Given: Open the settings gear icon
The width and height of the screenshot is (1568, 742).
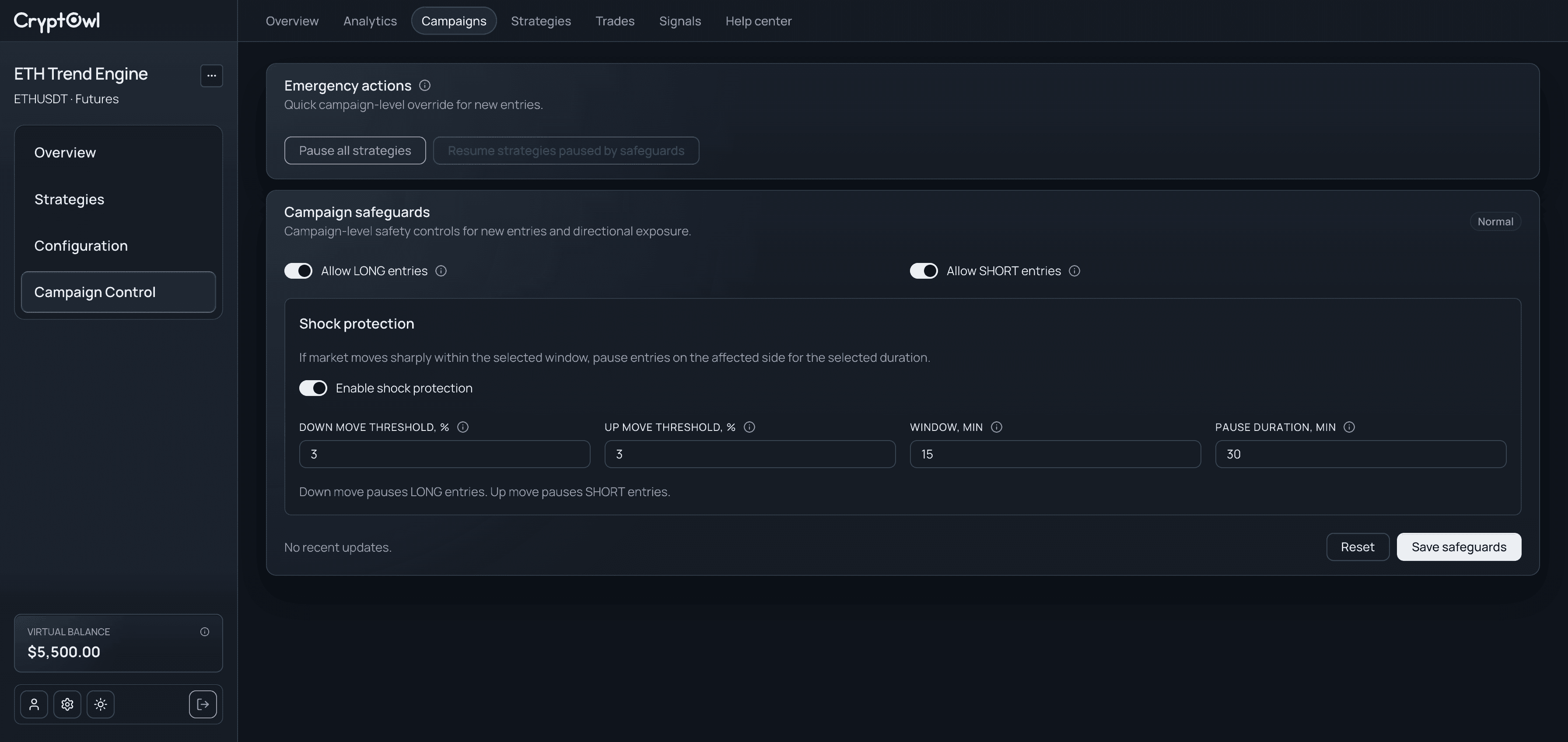Looking at the screenshot, I should tap(67, 704).
